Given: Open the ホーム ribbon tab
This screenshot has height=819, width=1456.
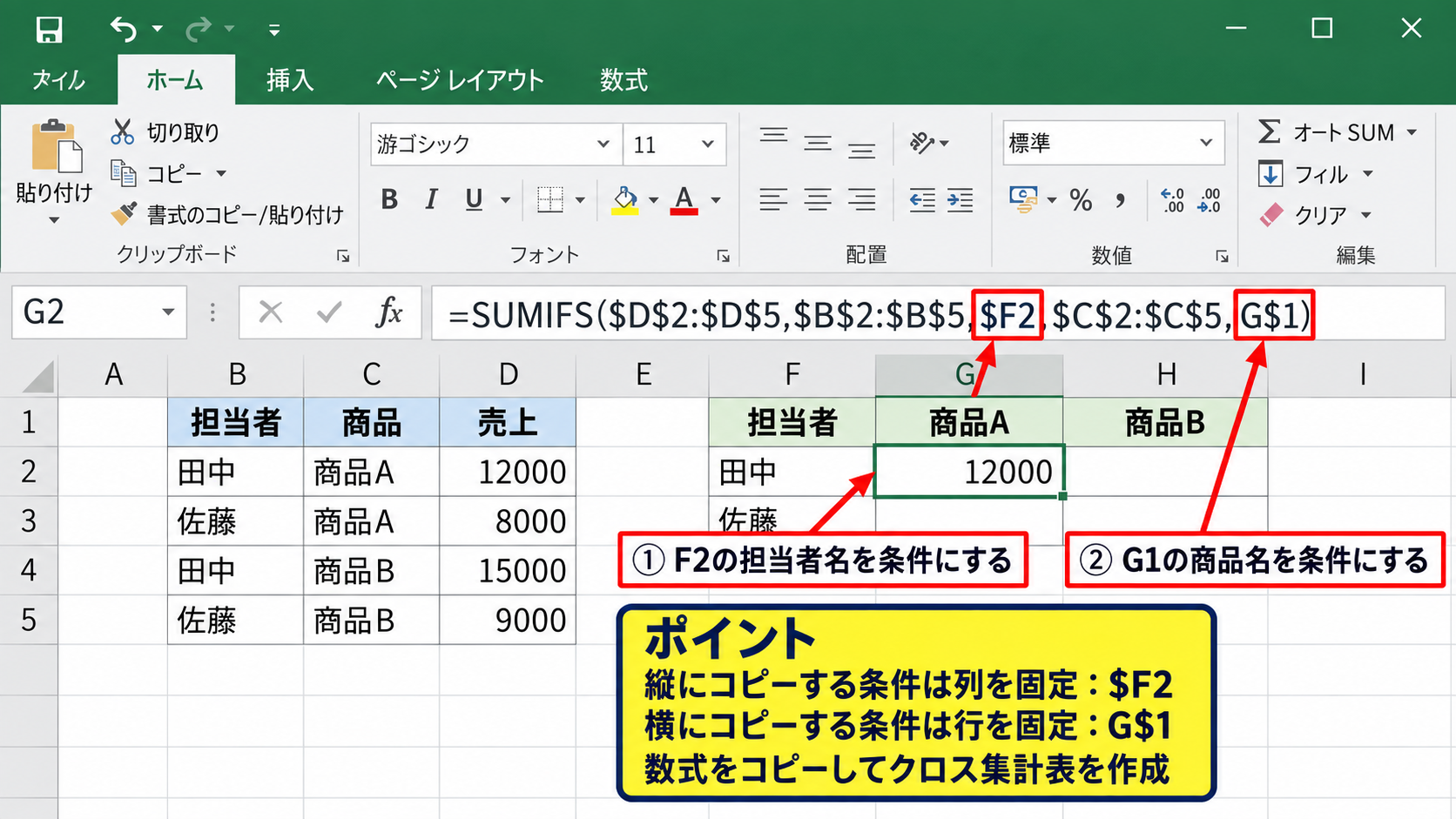Looking at the screenshot, I should point(175,80).
